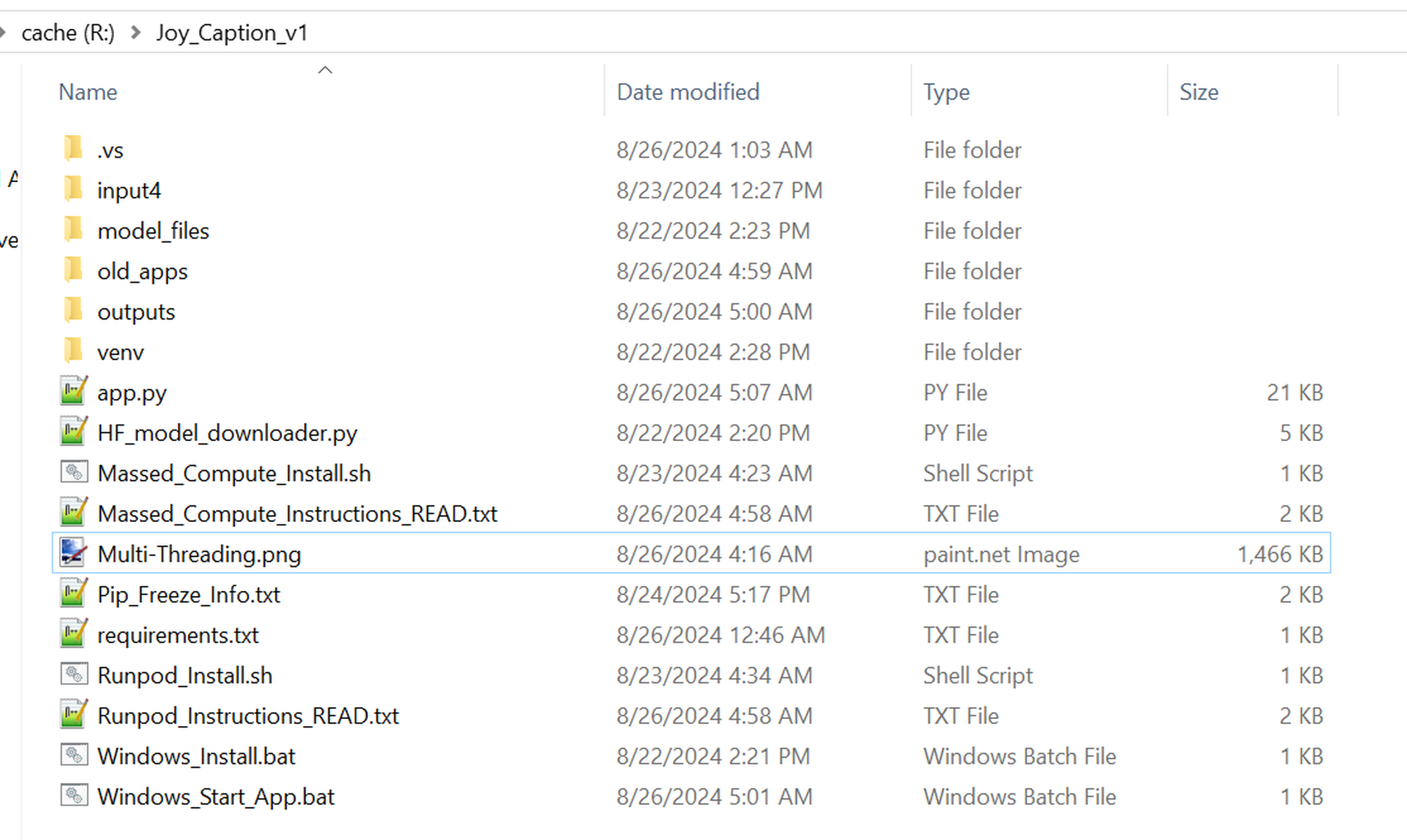Click the Runpod_Install.sh script icon
This screenshot has width=1407, height=840.
coord(74,674)
